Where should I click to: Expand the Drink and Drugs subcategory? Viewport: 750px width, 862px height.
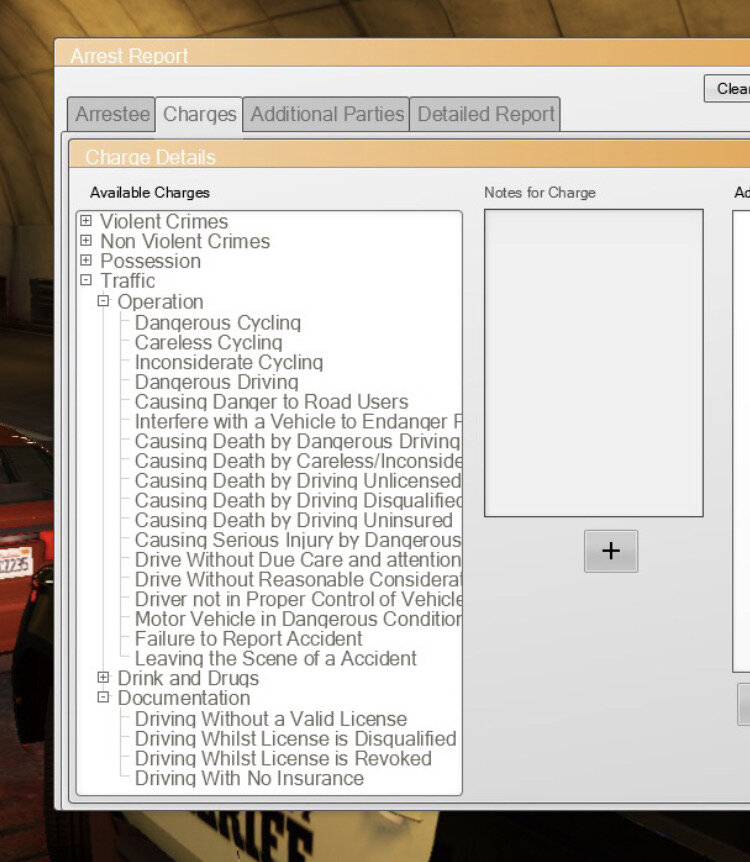point(103,678)
